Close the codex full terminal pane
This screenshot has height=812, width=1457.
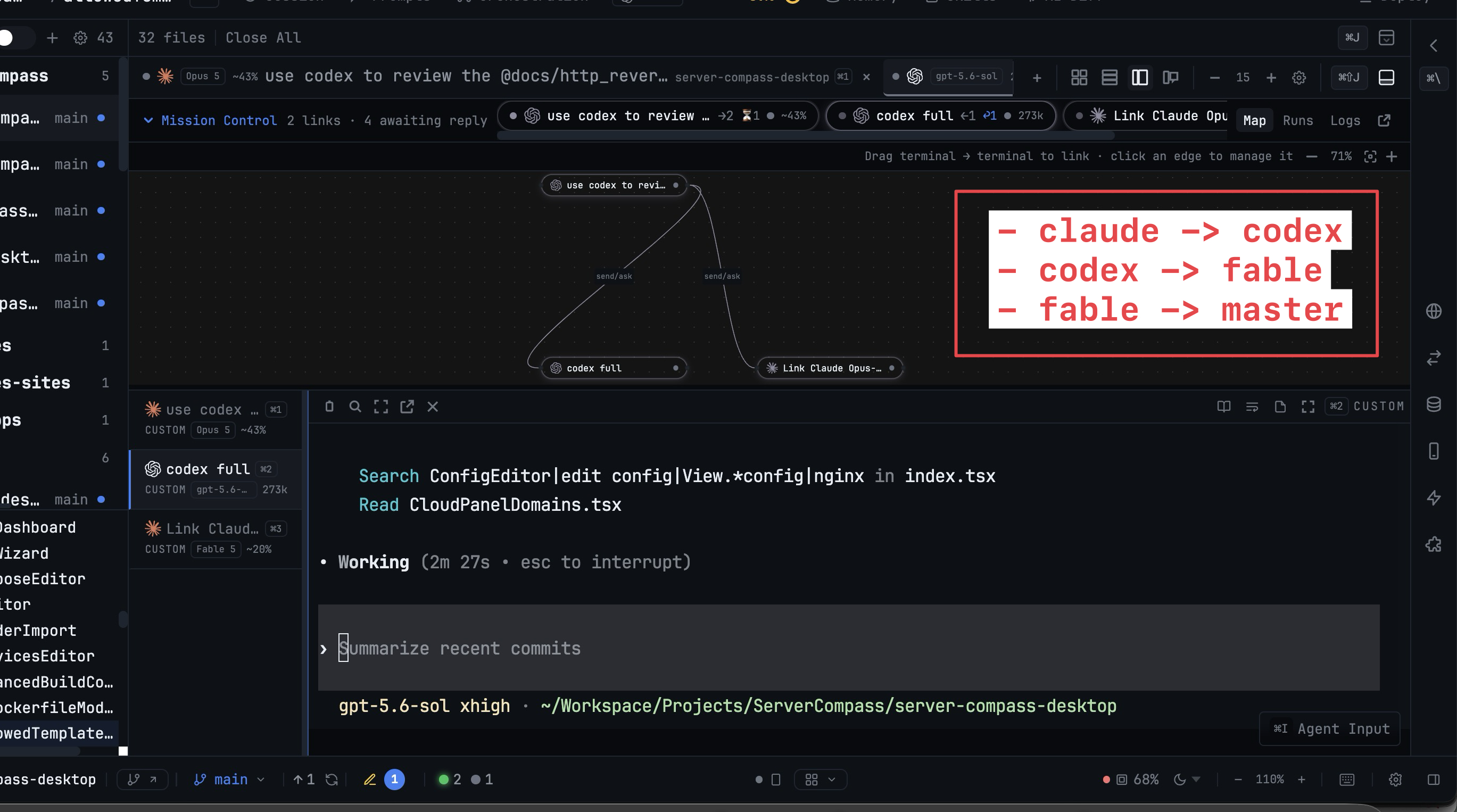tap(433, 407)
